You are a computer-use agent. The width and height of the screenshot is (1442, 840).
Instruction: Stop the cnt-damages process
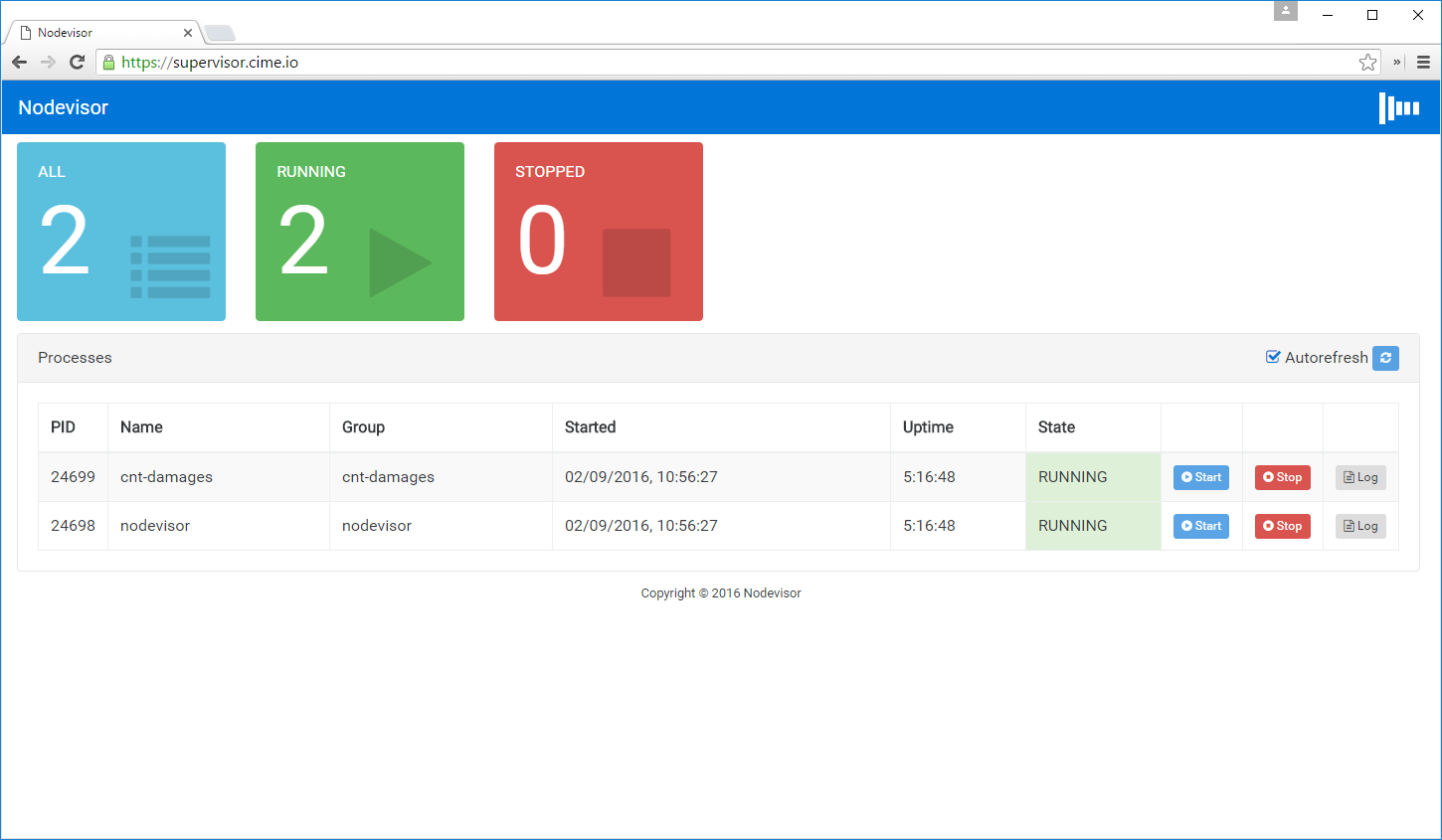1282,477
